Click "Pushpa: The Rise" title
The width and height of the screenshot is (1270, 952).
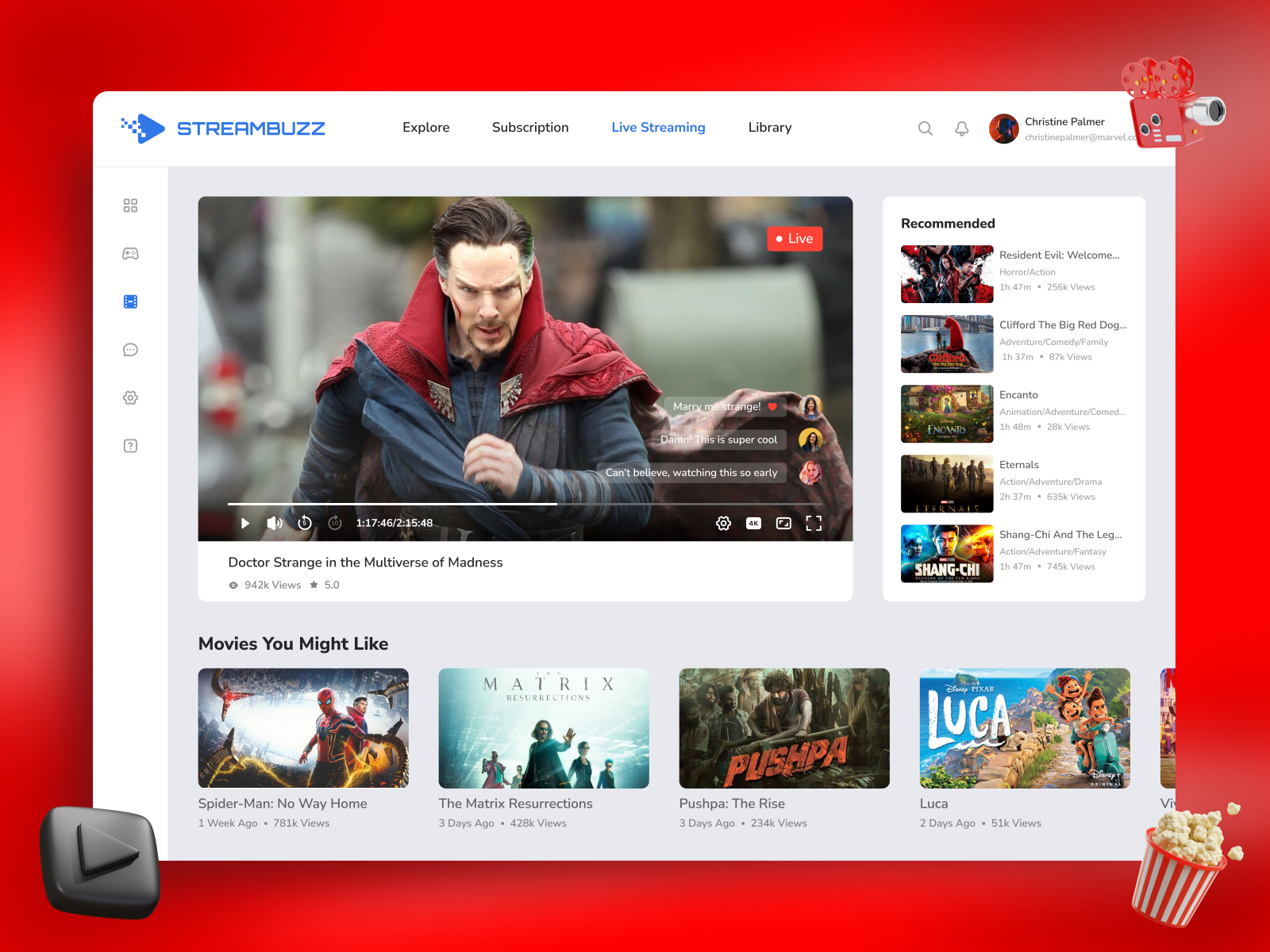pyautogui.click(x=732, y=804)
